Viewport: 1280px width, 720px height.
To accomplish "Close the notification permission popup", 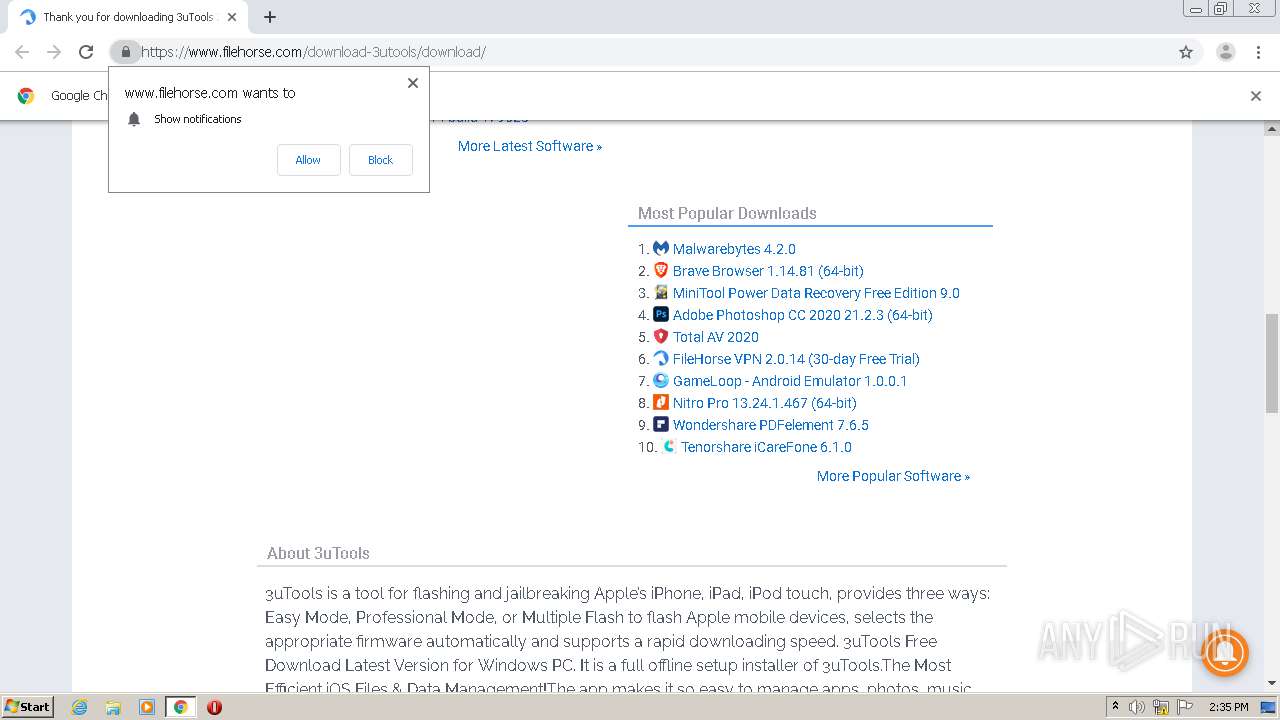I will coord(412,83).
